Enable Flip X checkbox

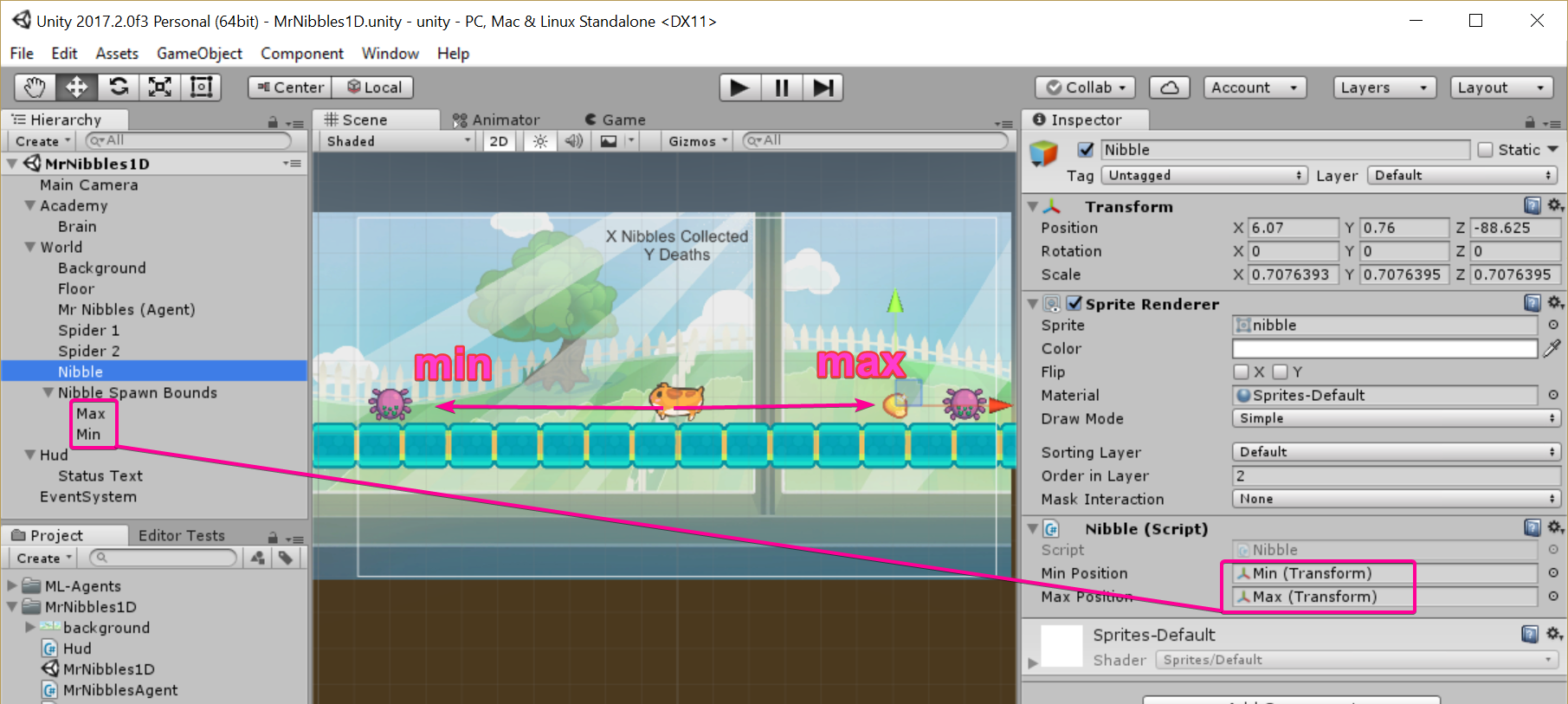1241,371
